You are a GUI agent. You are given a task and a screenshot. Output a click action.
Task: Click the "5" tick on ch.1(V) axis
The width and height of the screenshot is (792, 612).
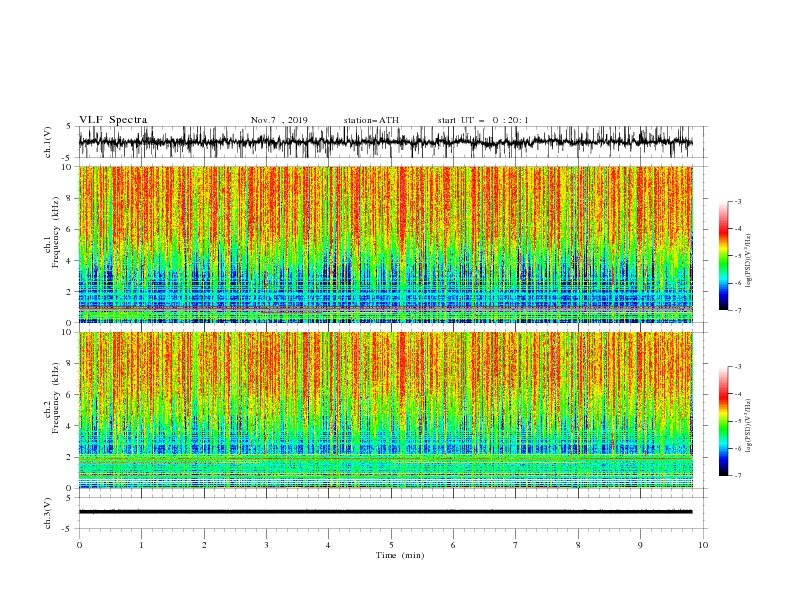(x=70, y=126)
